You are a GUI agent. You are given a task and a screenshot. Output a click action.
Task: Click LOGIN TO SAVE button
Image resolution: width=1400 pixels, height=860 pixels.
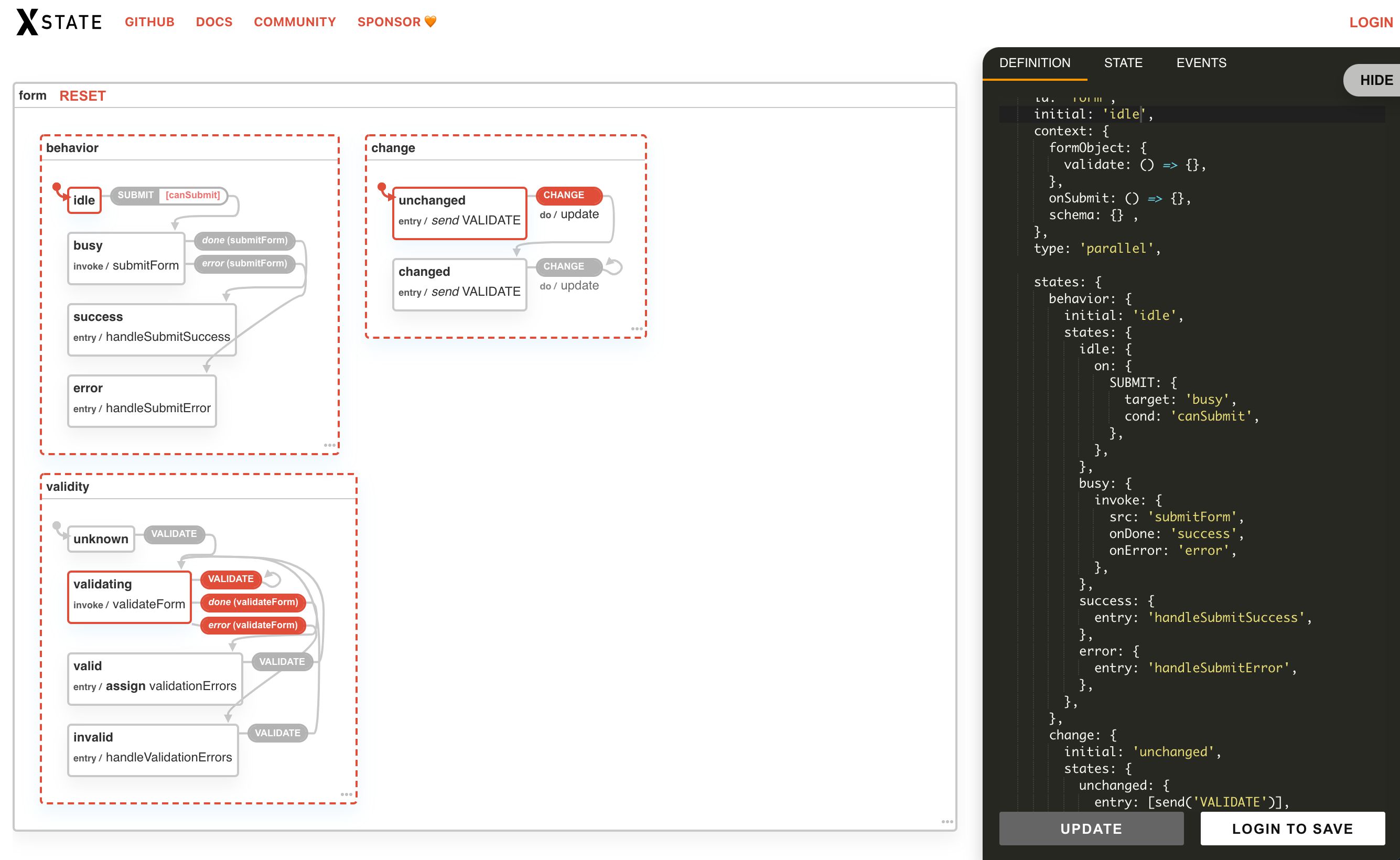(1292, 828)
